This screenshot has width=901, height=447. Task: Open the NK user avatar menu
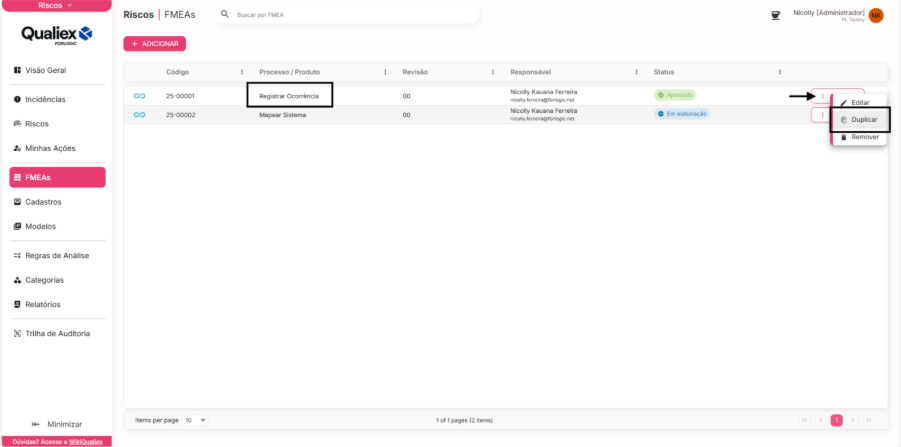coord(876,15)
